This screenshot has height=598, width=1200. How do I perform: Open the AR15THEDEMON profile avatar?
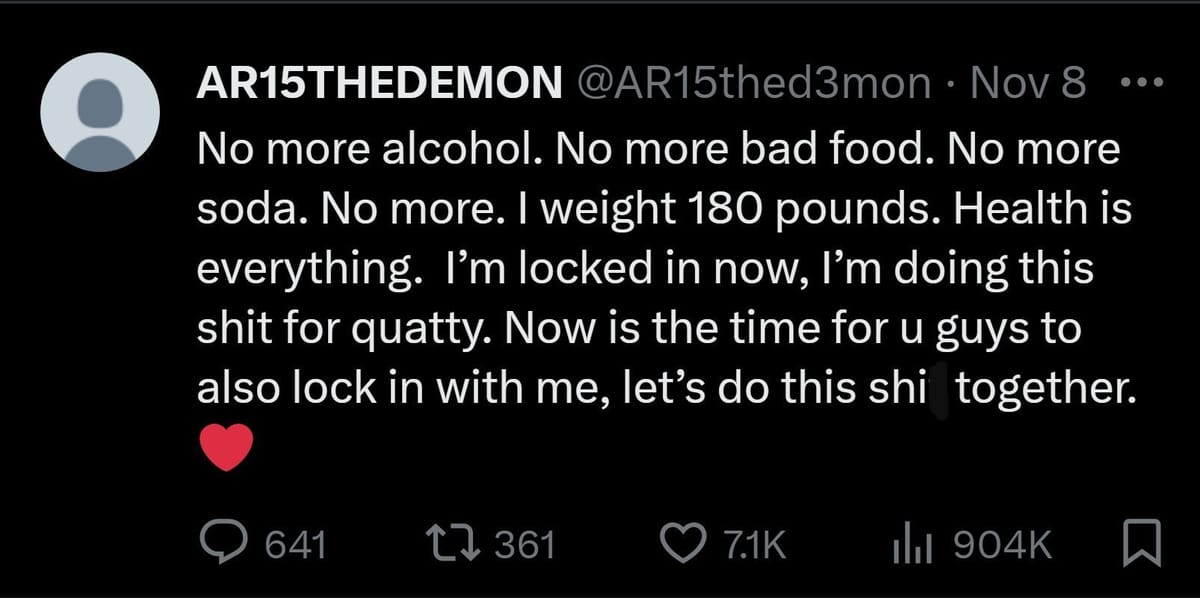coord(100,112)
